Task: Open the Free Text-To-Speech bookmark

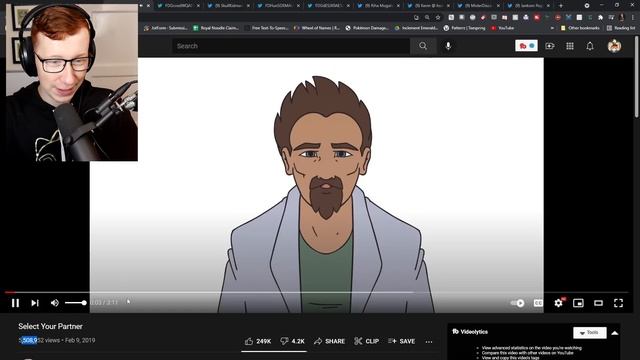Action: tap(267, 28)
